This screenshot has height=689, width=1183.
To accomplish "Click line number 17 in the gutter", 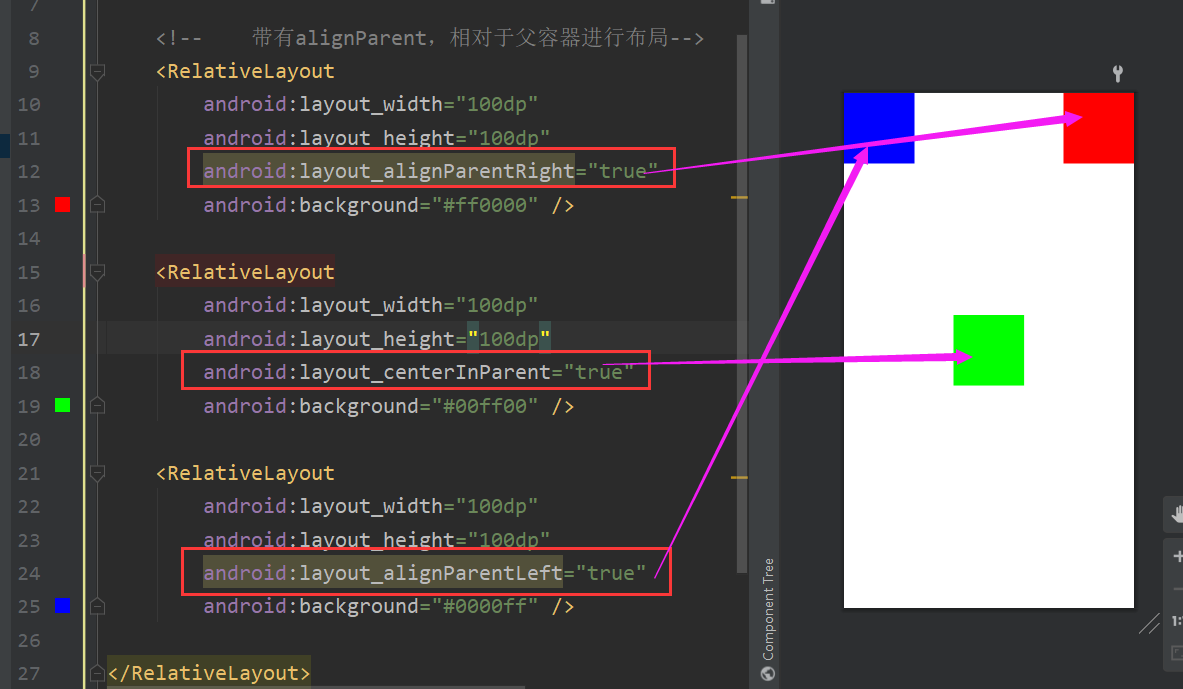I will click(x=29, y=338).
